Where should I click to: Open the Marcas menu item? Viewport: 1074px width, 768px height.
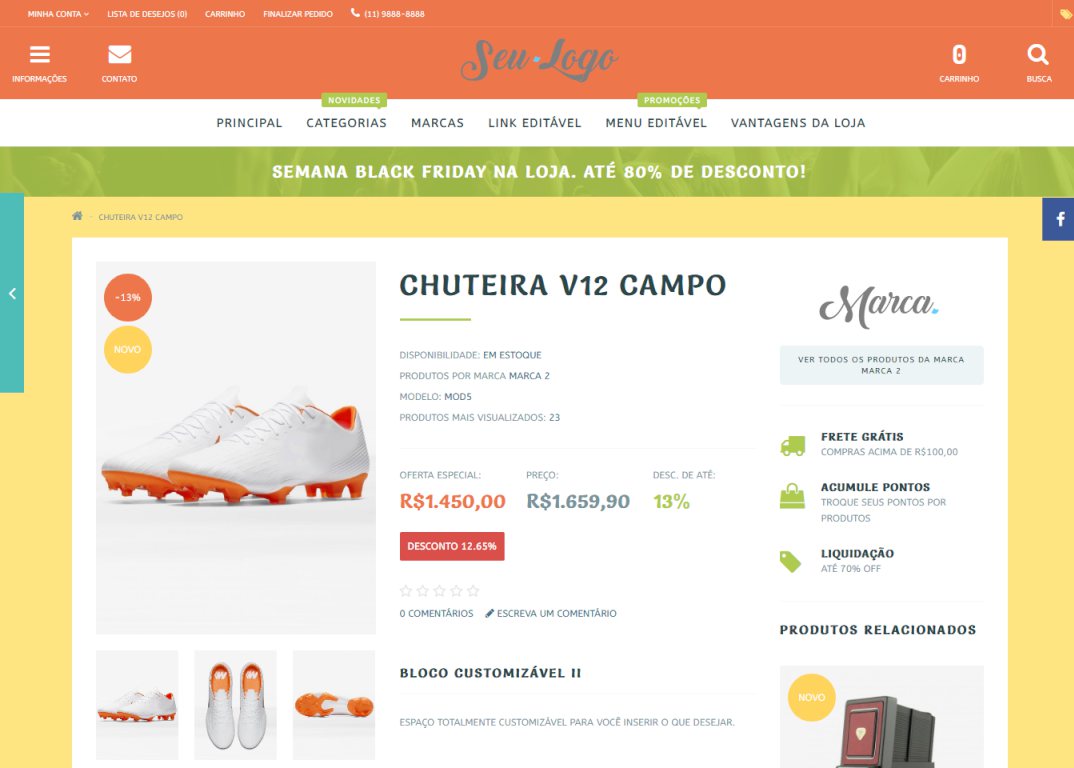pyautogui.click(x=438, y=123)
